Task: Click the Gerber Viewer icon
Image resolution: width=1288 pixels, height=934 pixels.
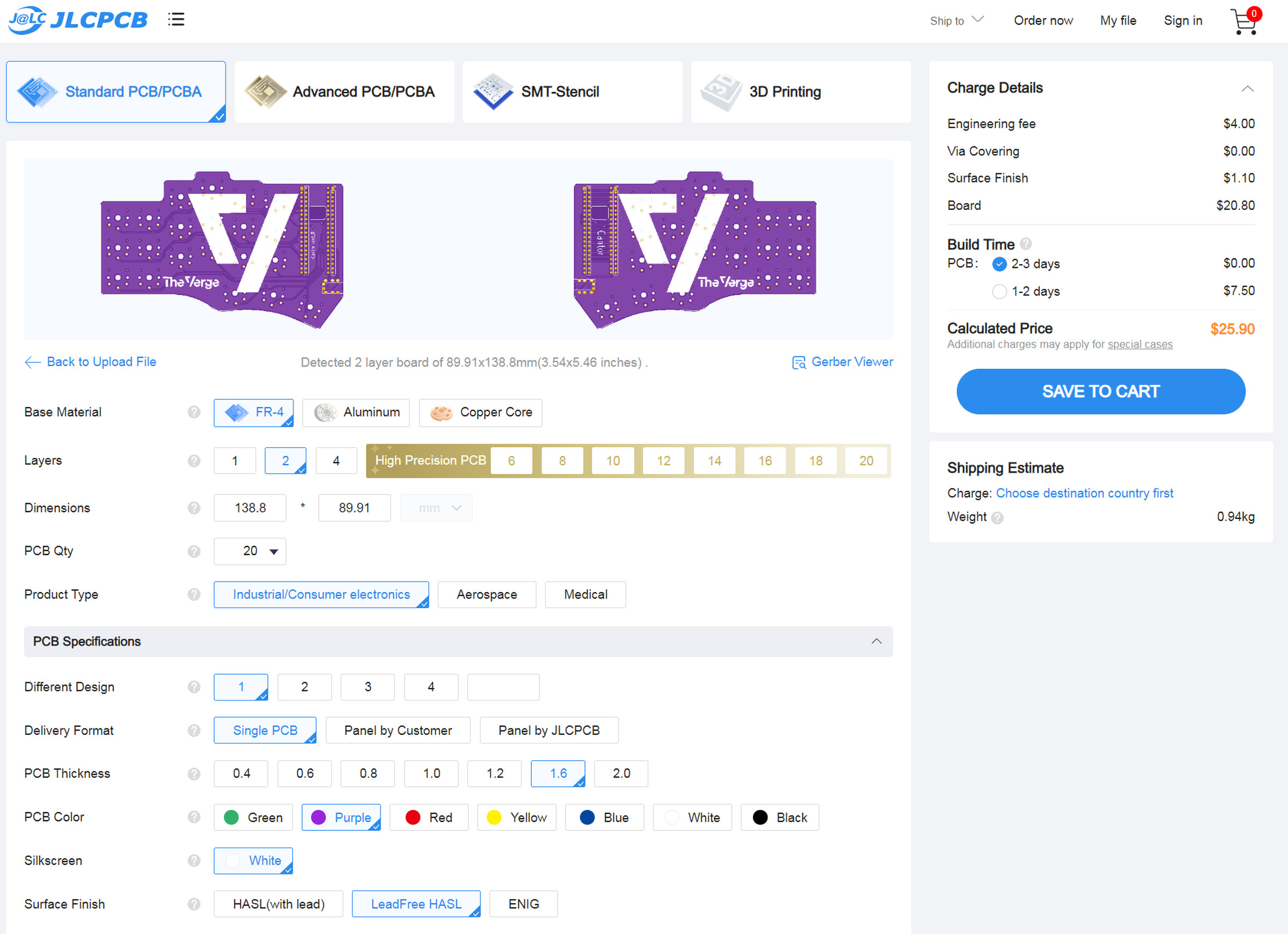Action: point(799,361)
